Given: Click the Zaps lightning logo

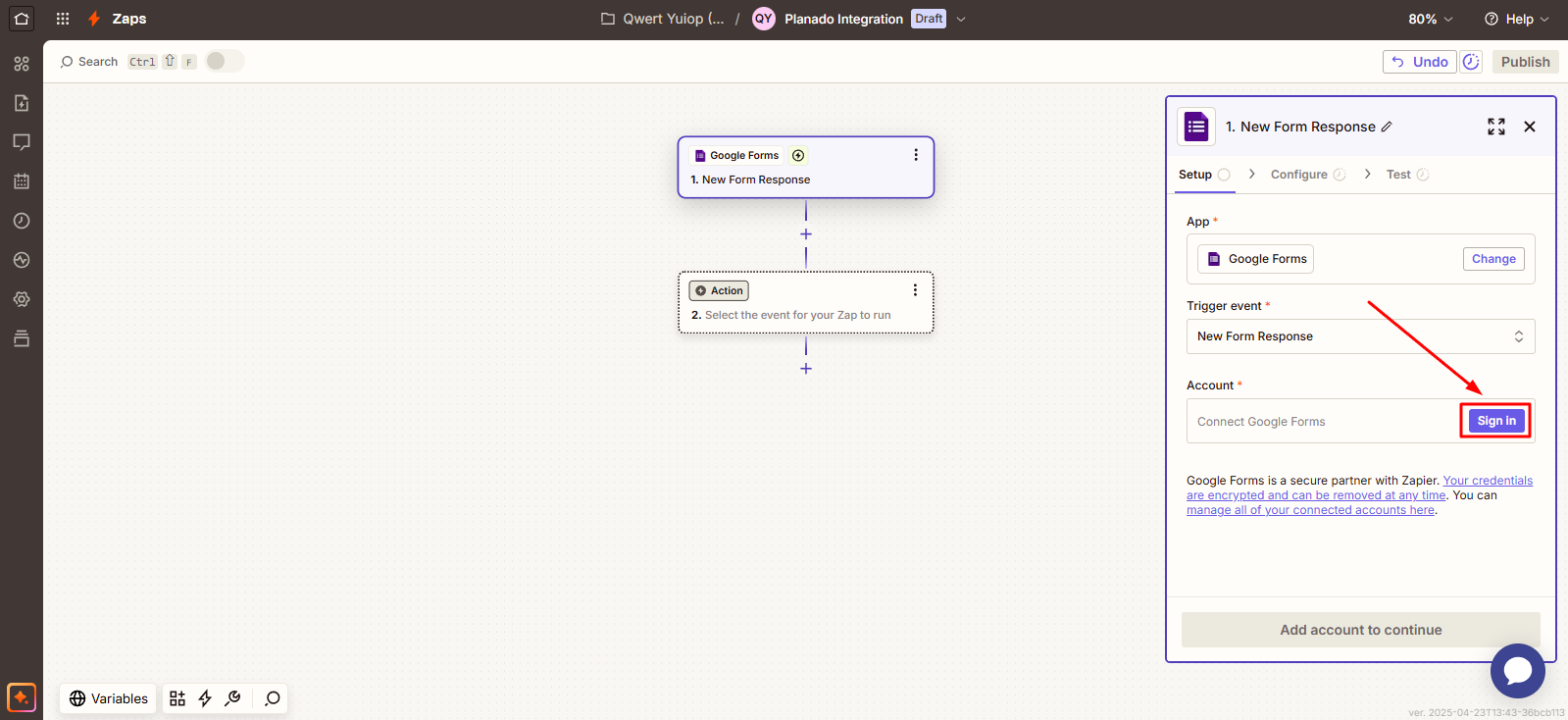Looking at the screenshot, I should pyautogui.click(x=94, y=19).
